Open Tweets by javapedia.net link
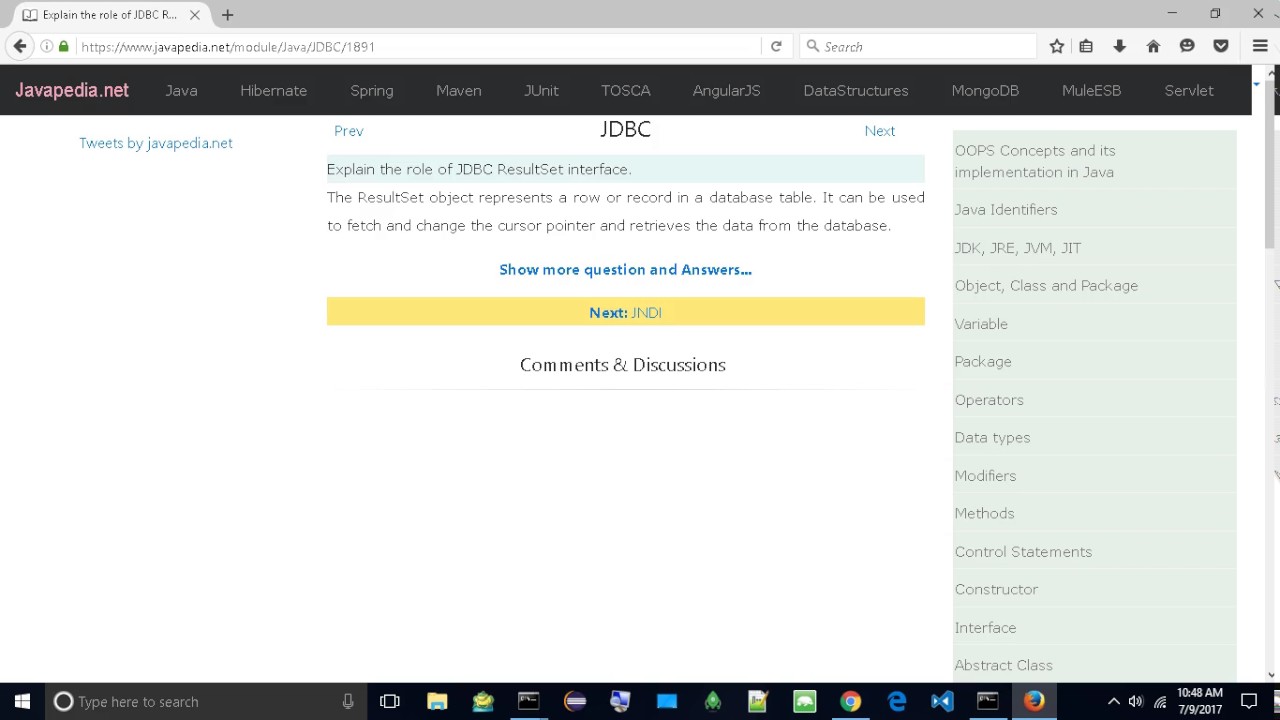The image size is (1280, 720). (156, 143)
